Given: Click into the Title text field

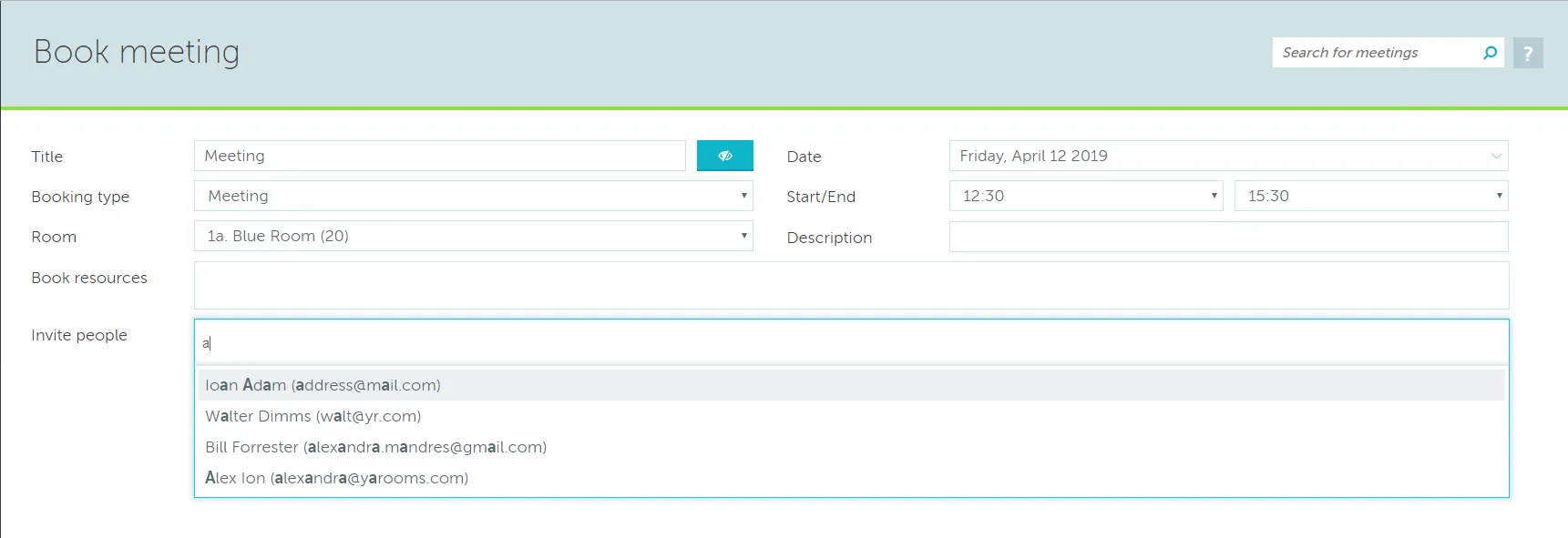Looking at the screenshot, I should pyautogui.click(x=439, y=156).
